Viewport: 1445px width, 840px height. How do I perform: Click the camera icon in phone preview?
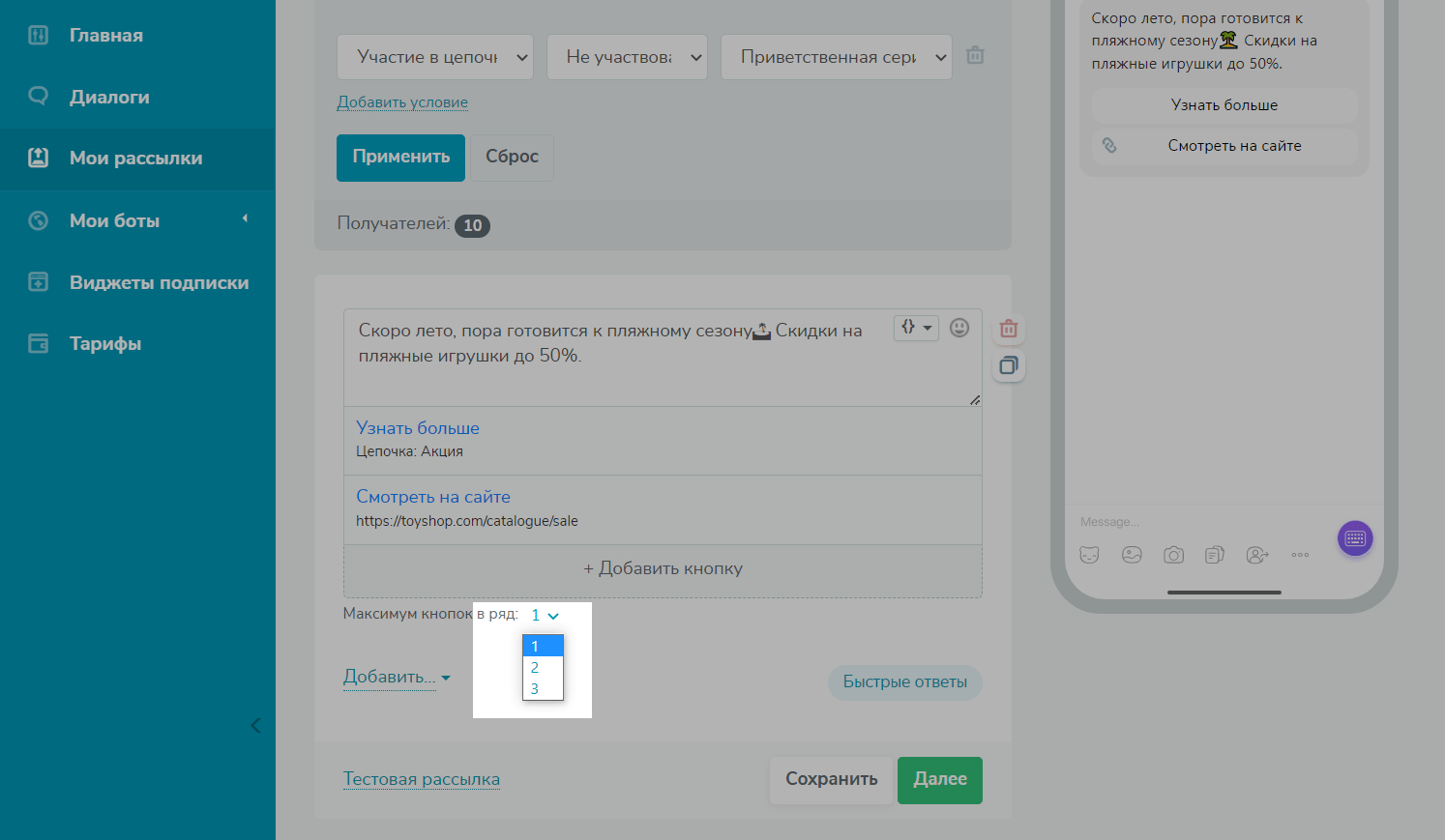[x=1173, y=555]
